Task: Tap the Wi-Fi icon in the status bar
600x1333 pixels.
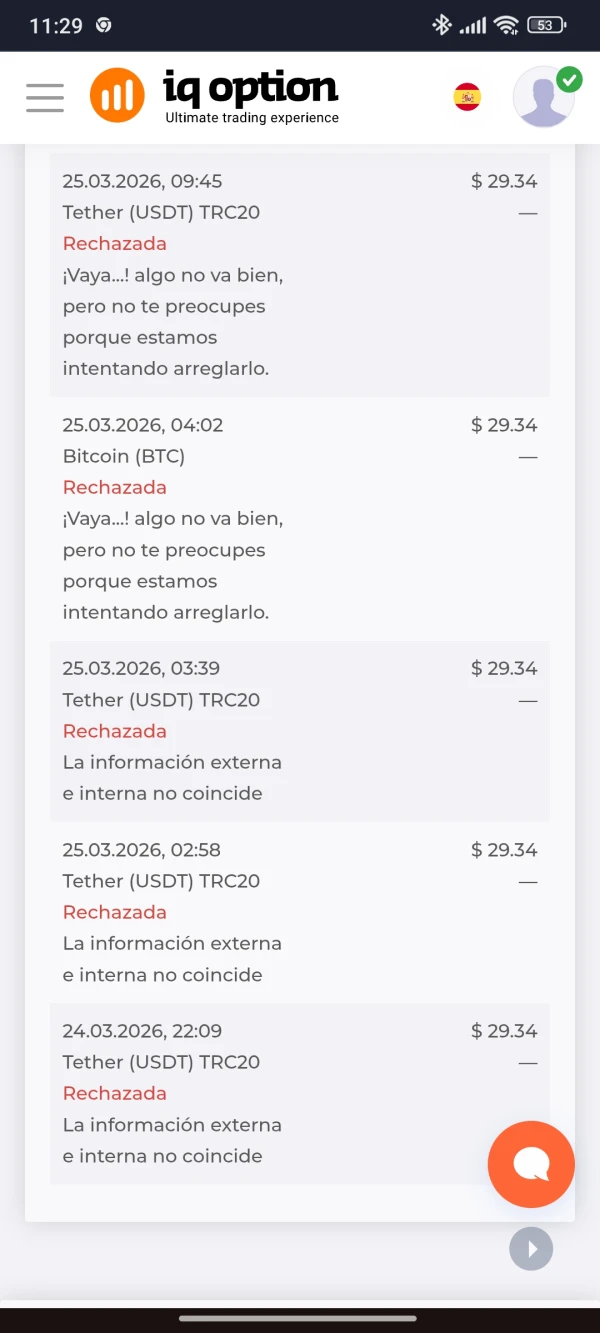Action: [505, 25]
